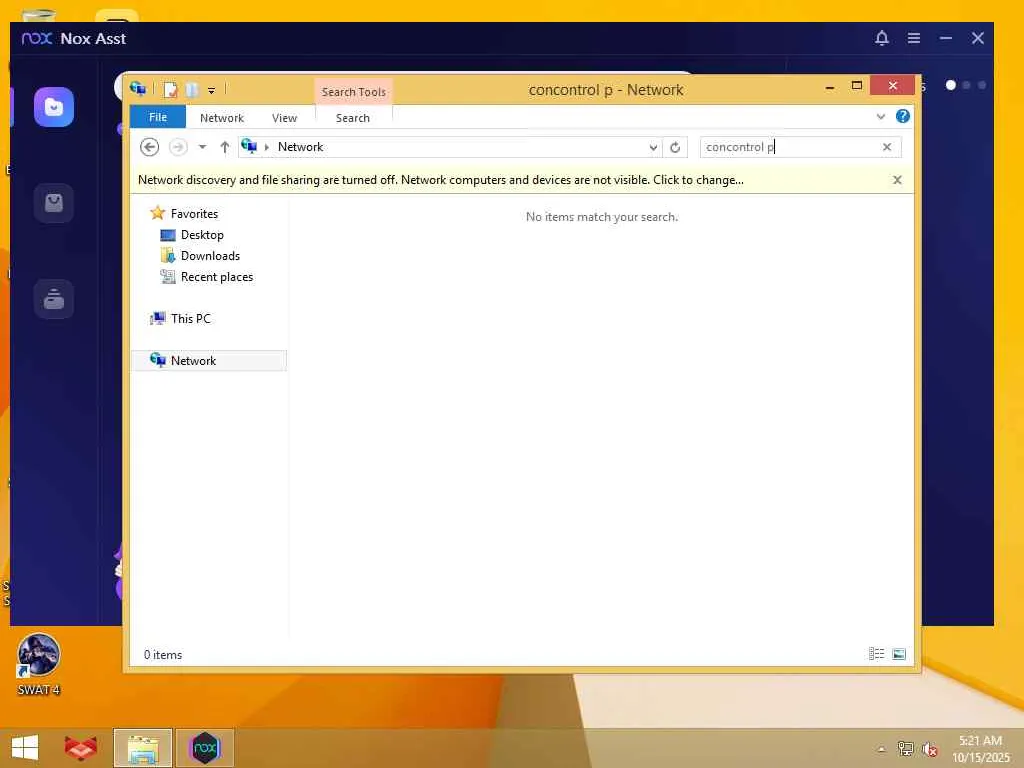Image resolution: width=1024 pixels, height=768 pixels.
Task: Open Explorer Help question mark icon
Action: pos(903,116)
